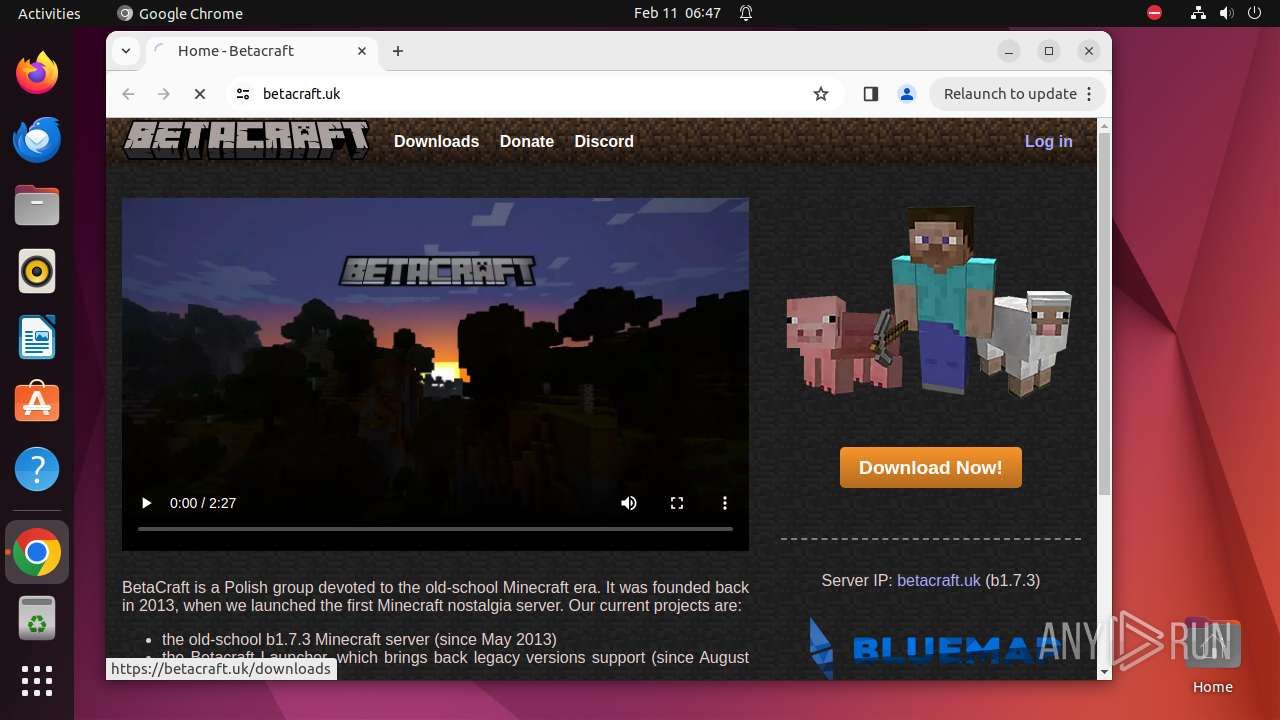This screenshot has width=1280, height=720.
Task: Launch Thunderbird mail from the dock
Action: [37, 139]
